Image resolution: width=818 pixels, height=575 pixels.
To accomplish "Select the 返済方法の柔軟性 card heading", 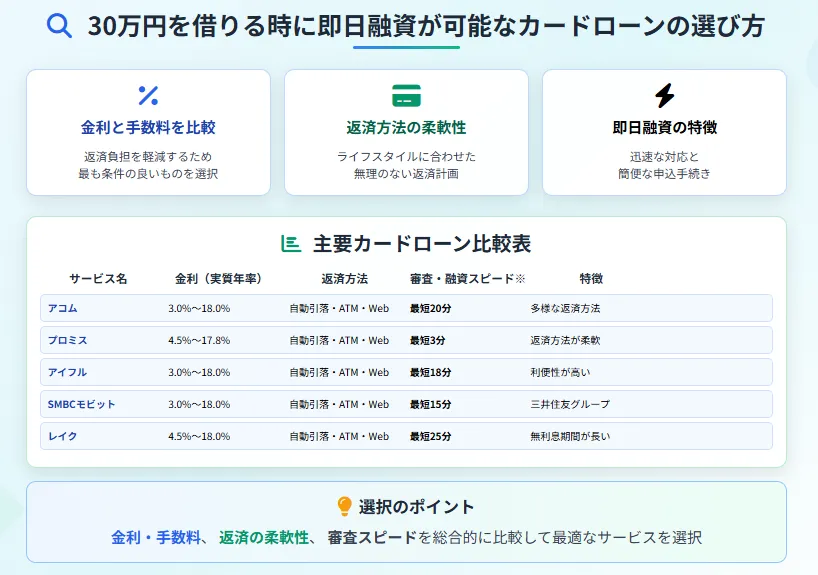I will point(406,127).
